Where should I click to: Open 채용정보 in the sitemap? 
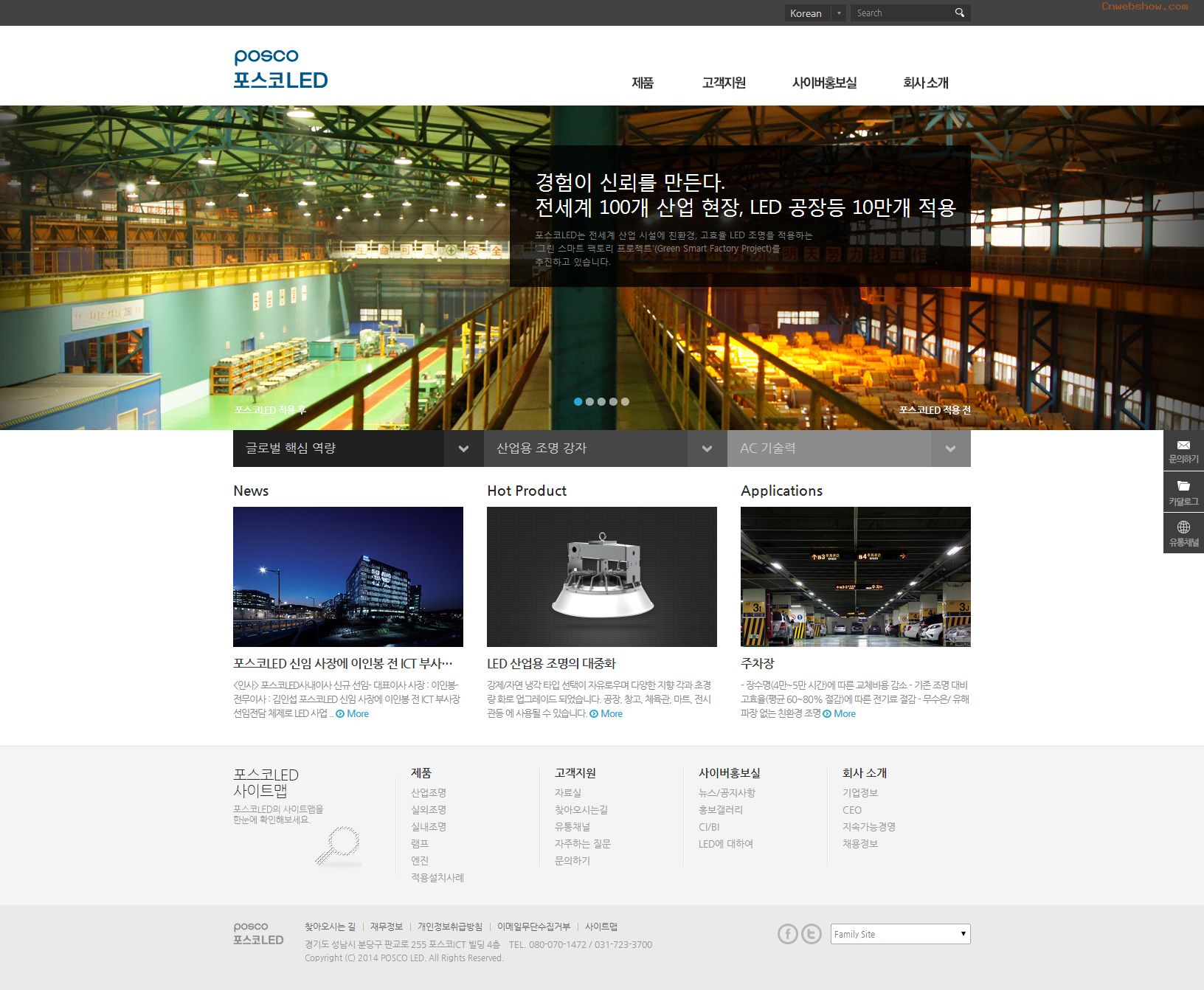click(x=860, y=844)
